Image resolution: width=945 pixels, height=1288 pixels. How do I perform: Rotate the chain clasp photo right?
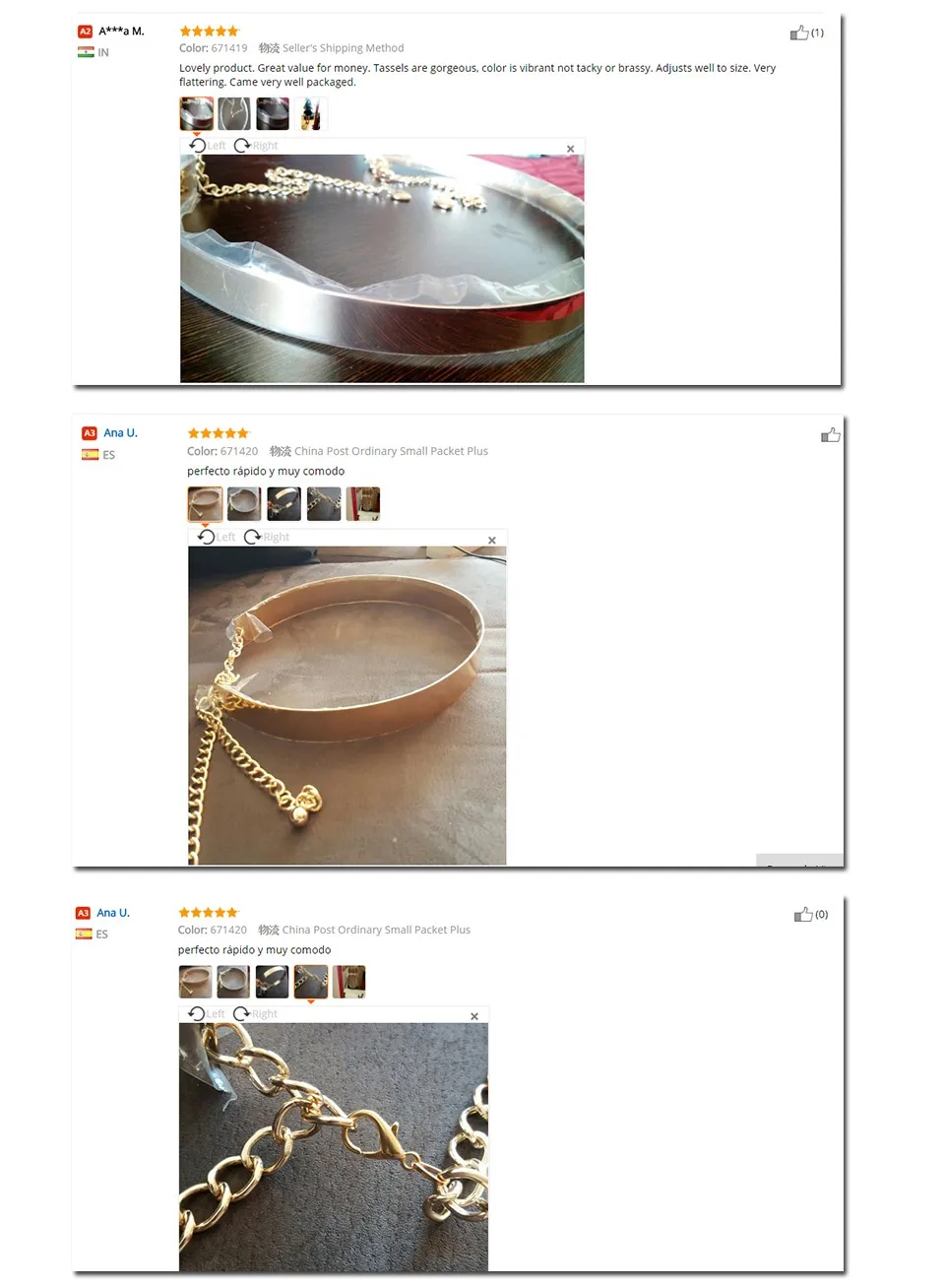point(255,1013)
